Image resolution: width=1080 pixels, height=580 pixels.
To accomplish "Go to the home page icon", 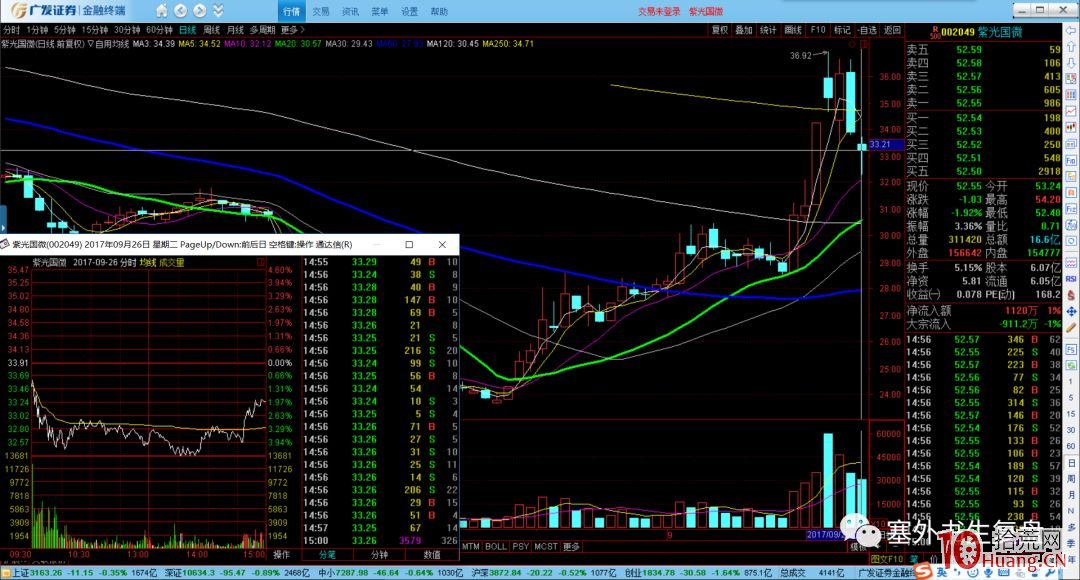I will point(161,11).
